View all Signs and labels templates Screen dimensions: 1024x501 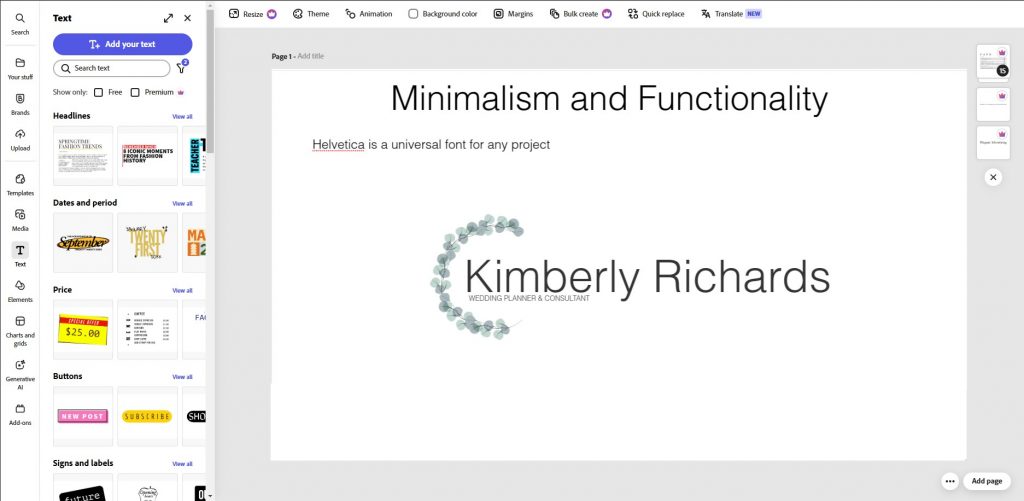pyautogui.click(x=182, y=464)
